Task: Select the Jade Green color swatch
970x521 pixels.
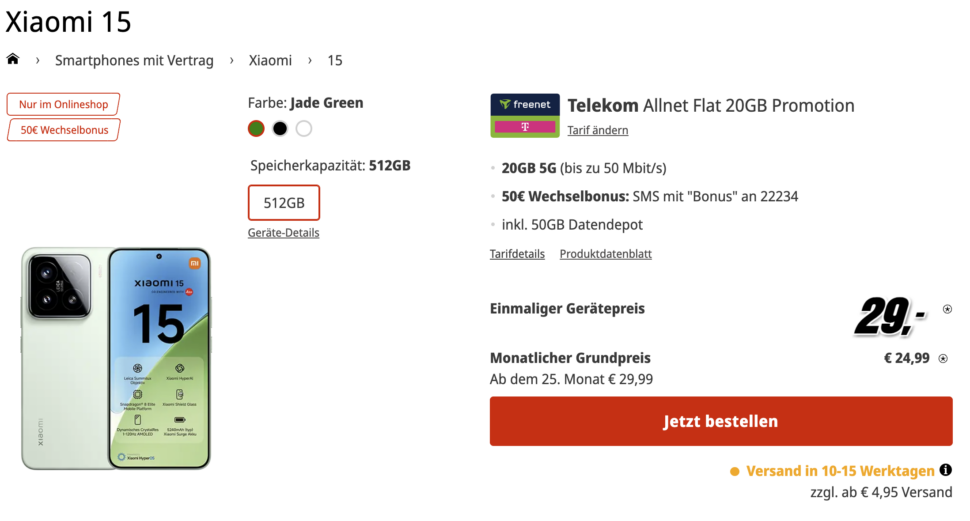Action: 256,129
